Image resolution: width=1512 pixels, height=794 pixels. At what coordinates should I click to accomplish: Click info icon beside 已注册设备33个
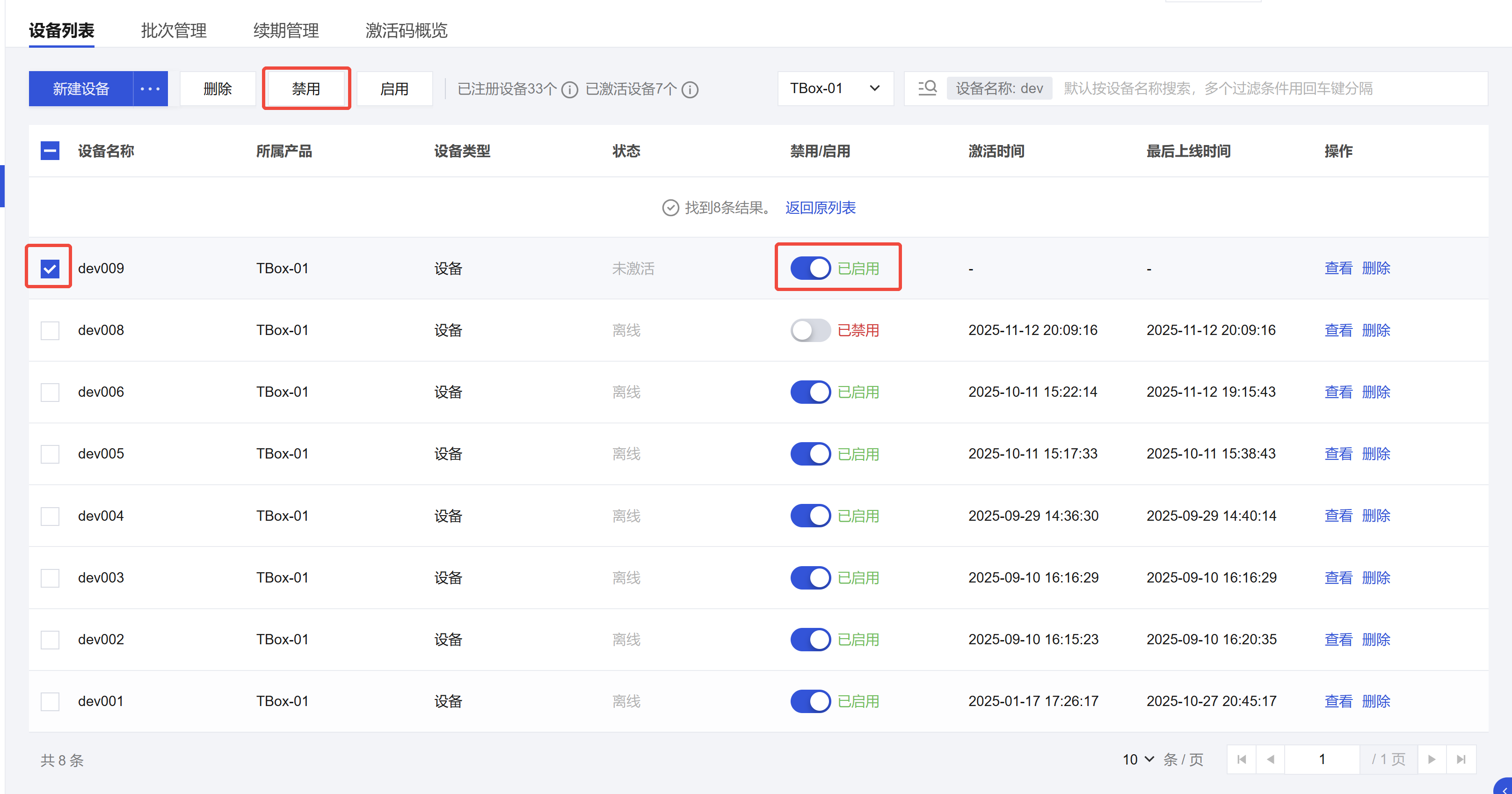point(569,90)
